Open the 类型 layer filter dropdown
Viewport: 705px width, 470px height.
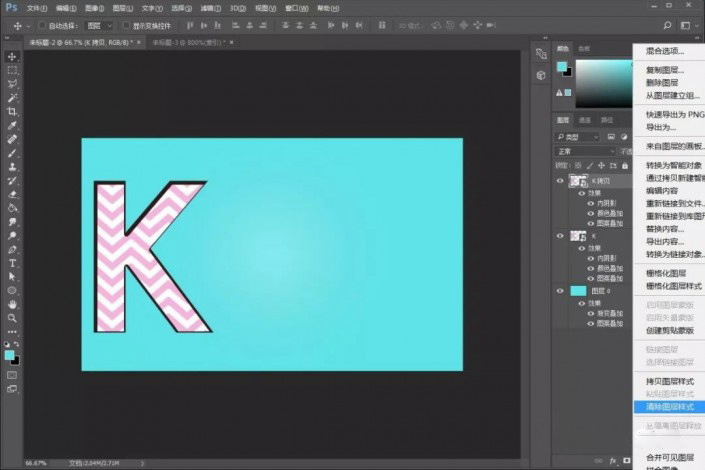(x=577, y=137)
